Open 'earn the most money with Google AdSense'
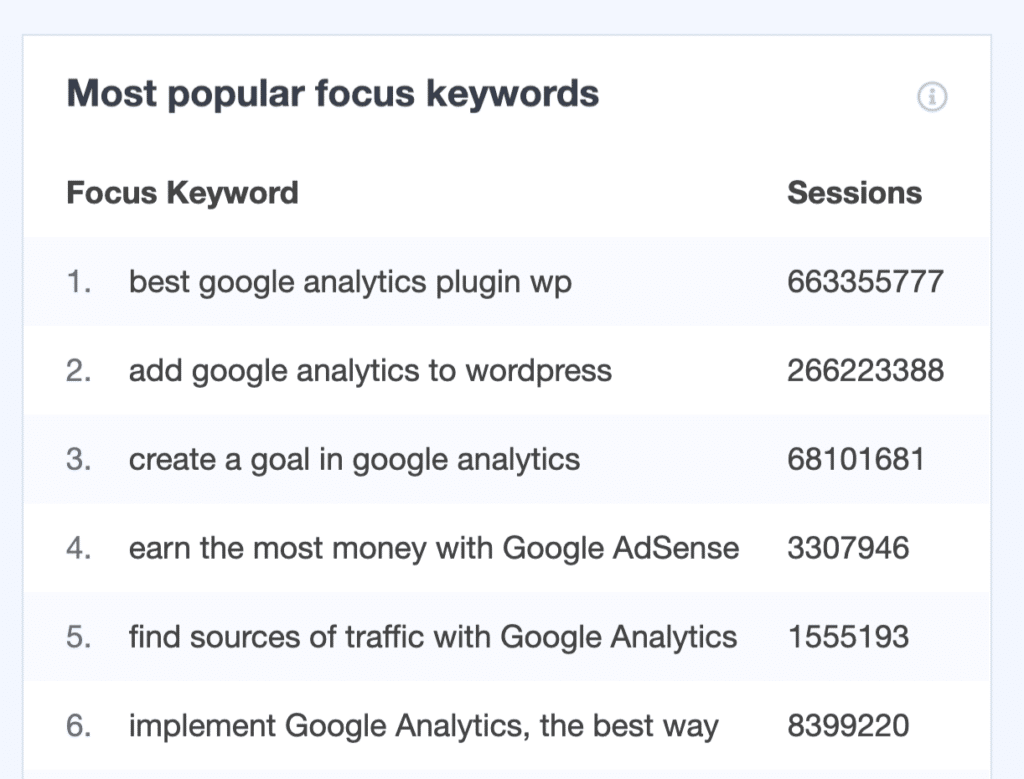Image resolution: width=1024 pixels, height=779 pixels. (434, 548)
